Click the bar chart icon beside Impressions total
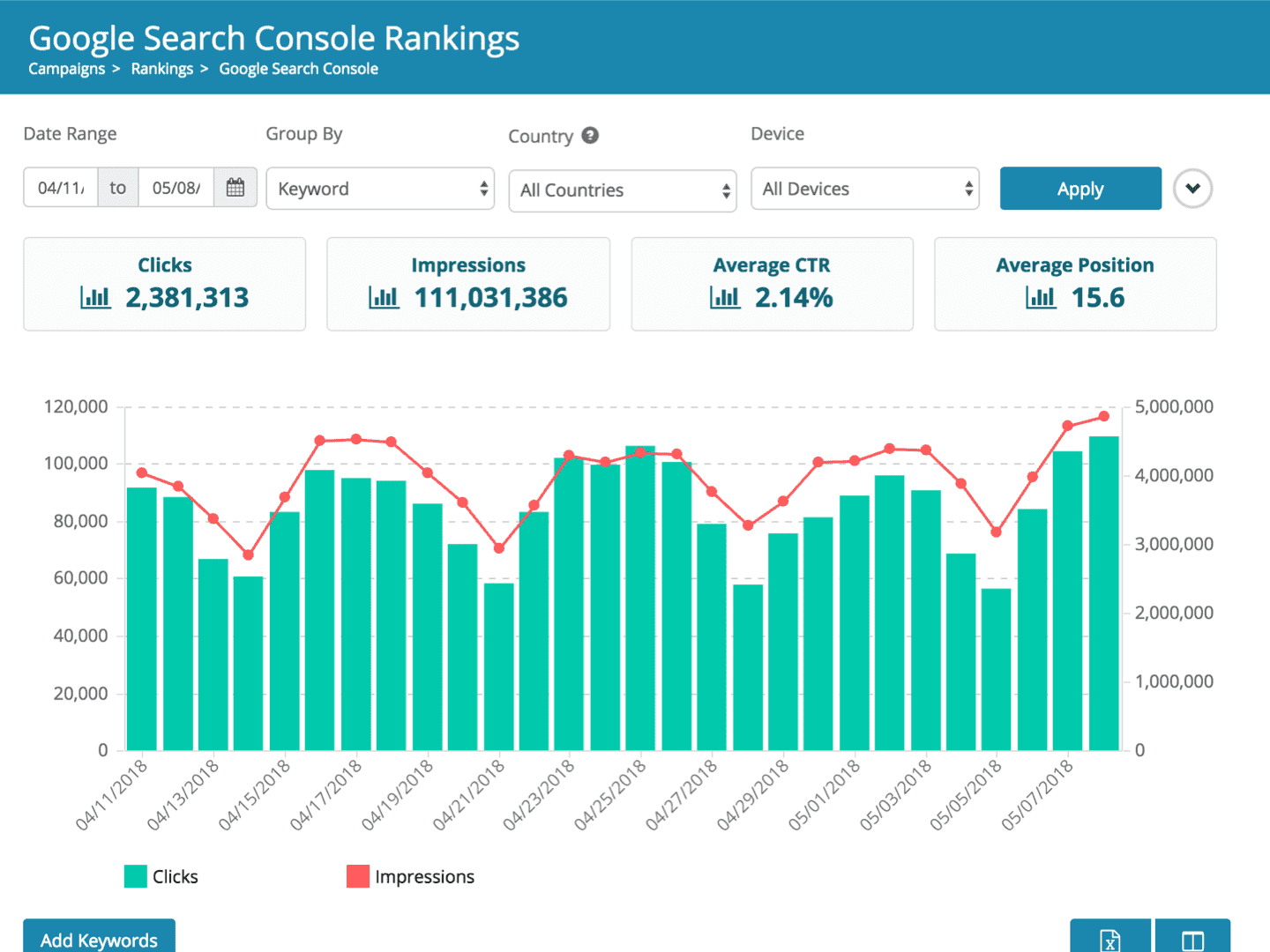This screenshot has height=952, width=1270. tap(384, 297)
